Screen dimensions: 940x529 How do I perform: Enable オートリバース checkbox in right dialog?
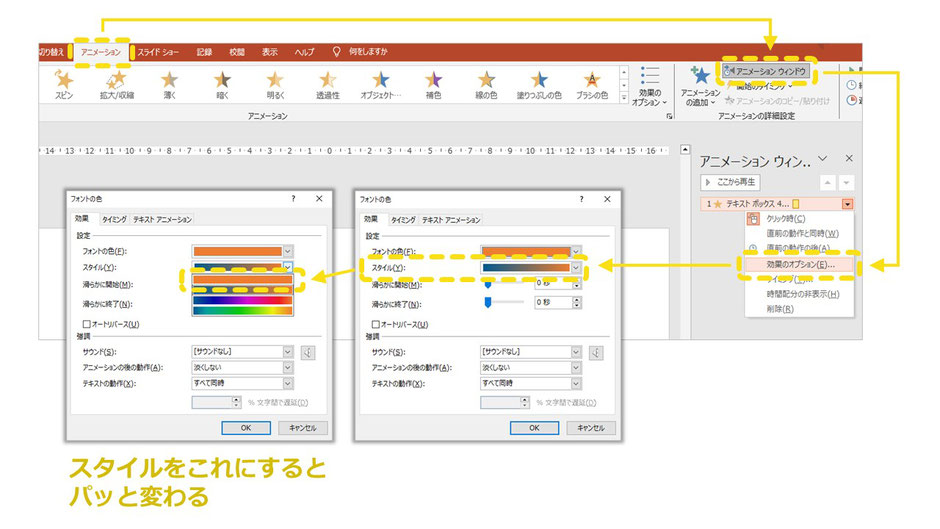375,324
